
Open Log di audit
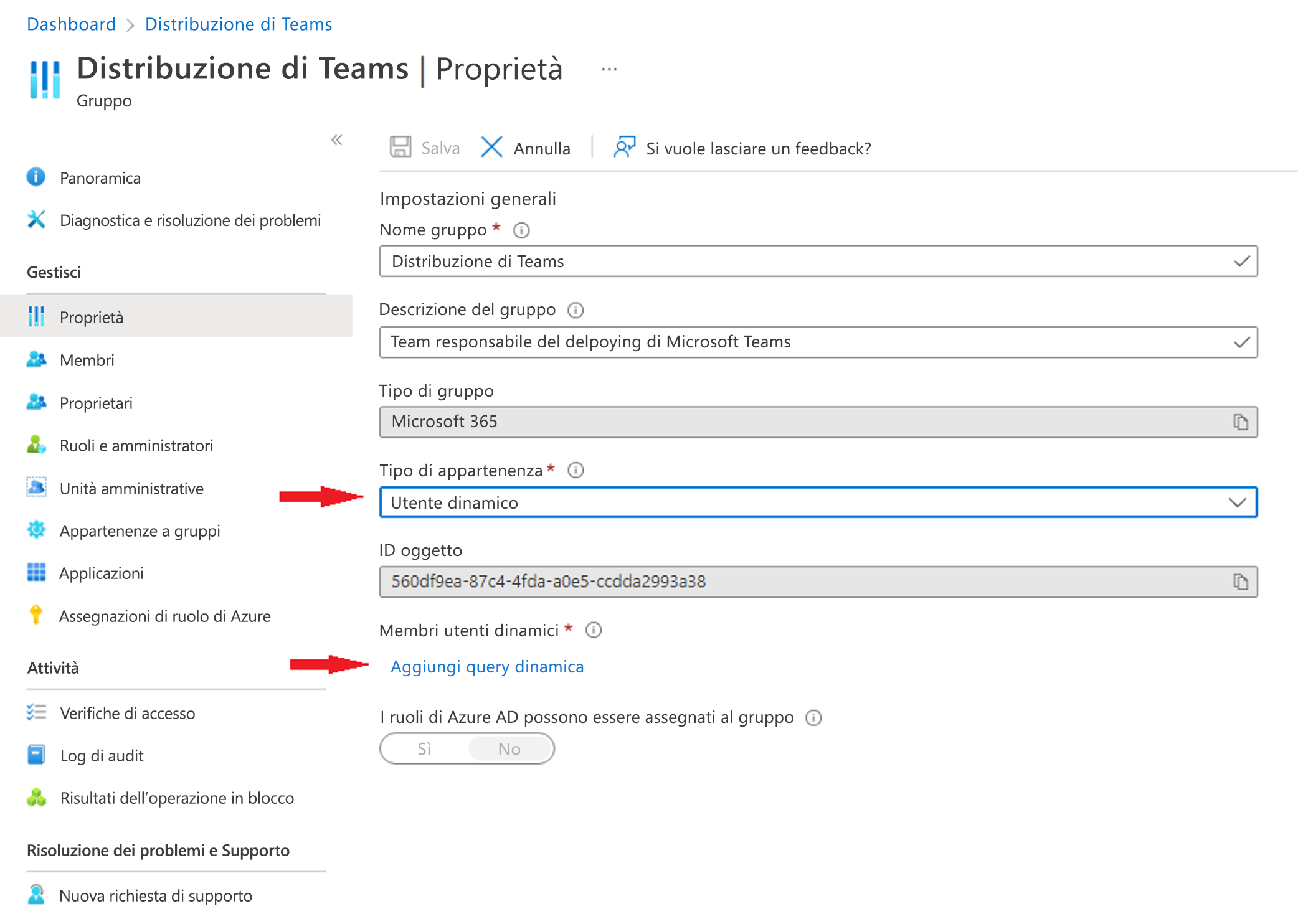(x=102, y=756)
